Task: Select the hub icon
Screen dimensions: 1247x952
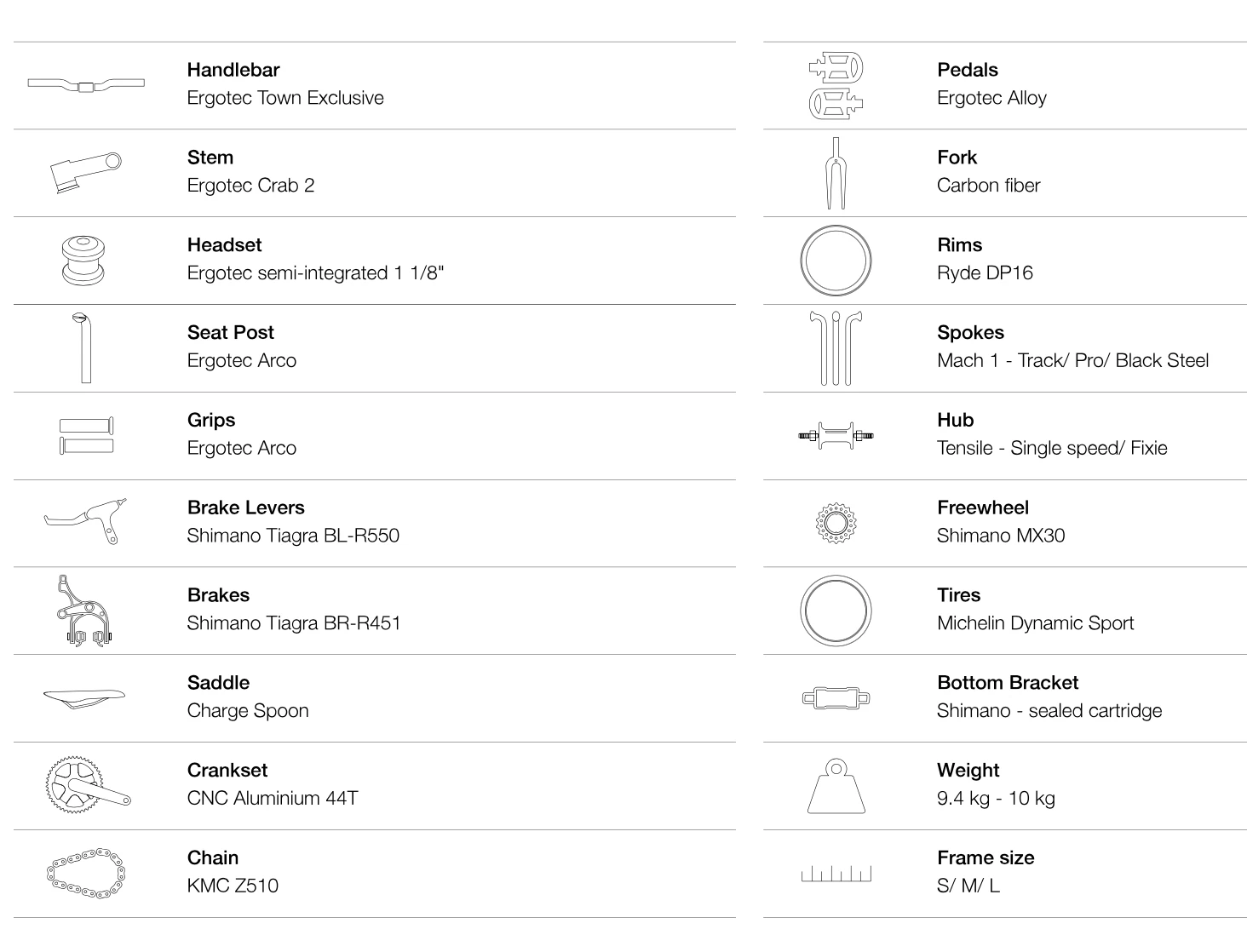Action: 836,436
